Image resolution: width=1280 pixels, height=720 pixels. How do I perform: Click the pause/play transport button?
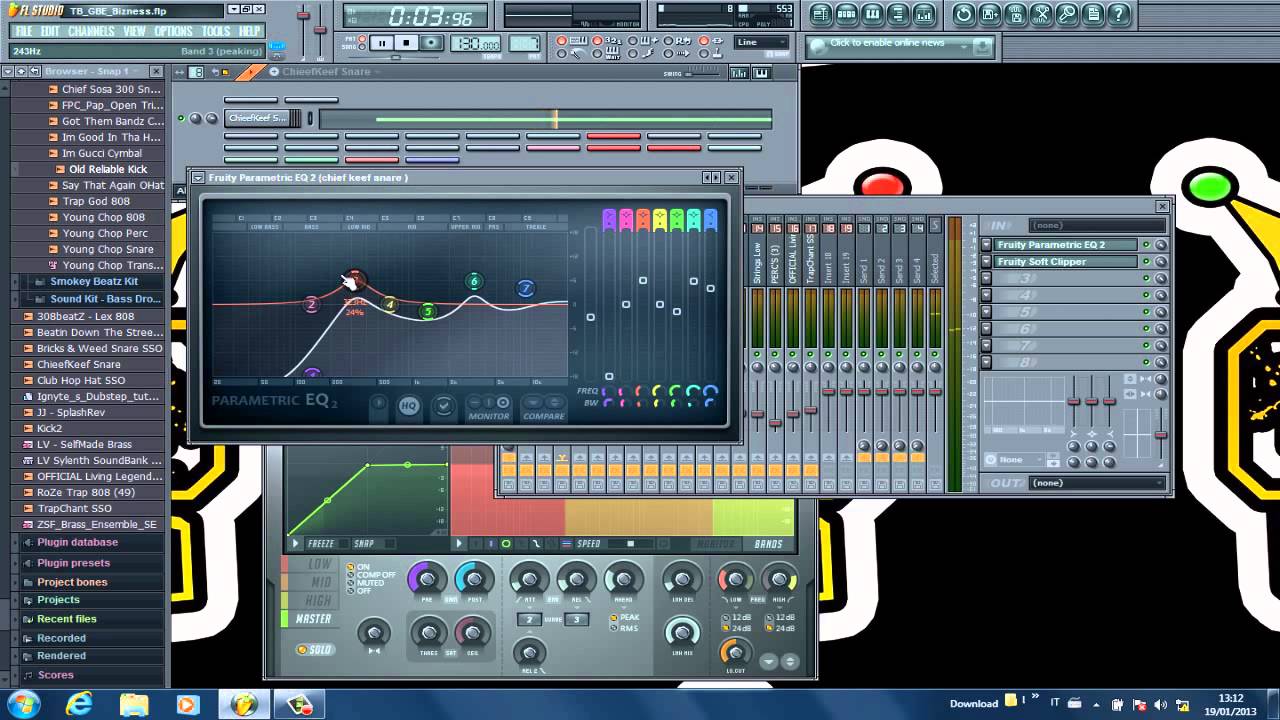tap(382, 43)
